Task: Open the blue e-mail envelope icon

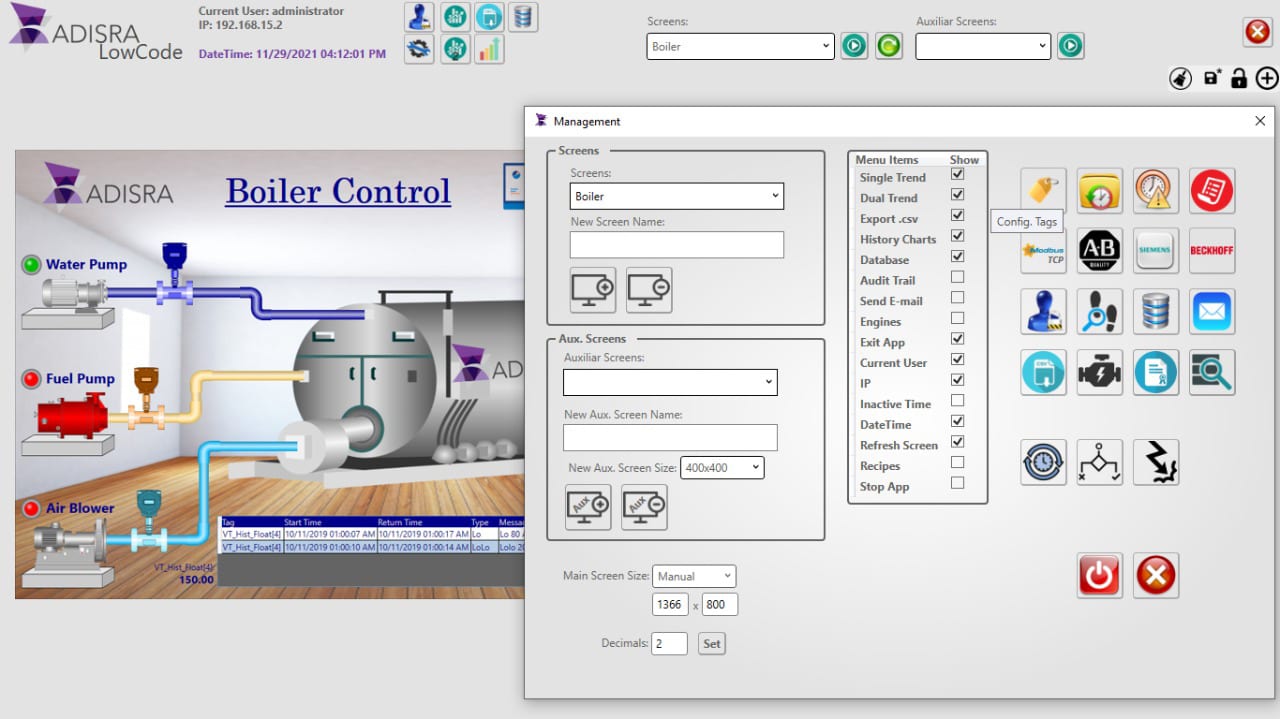Action: click(x=1212, y=311)
